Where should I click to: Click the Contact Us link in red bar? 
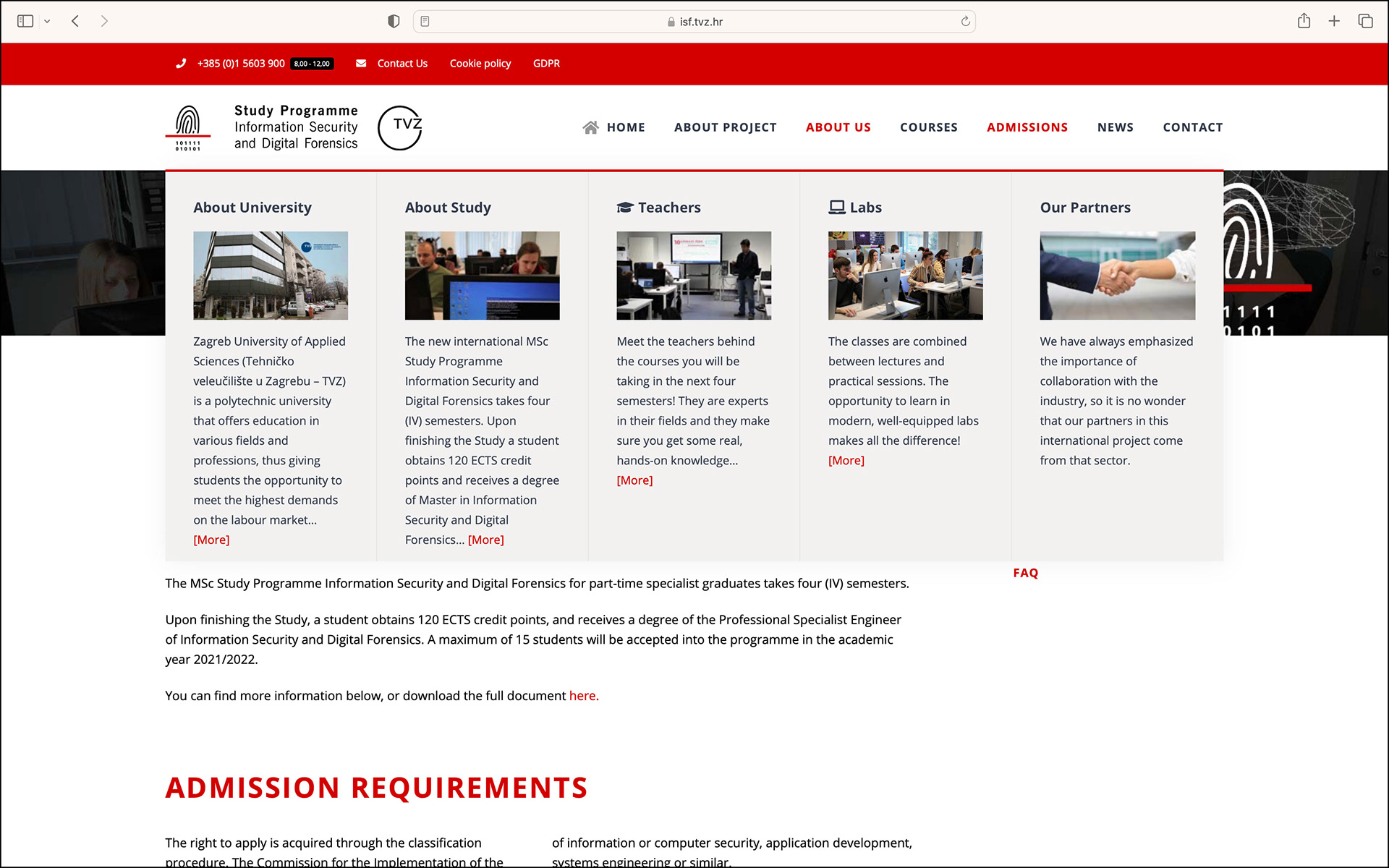tap(402, 64)
